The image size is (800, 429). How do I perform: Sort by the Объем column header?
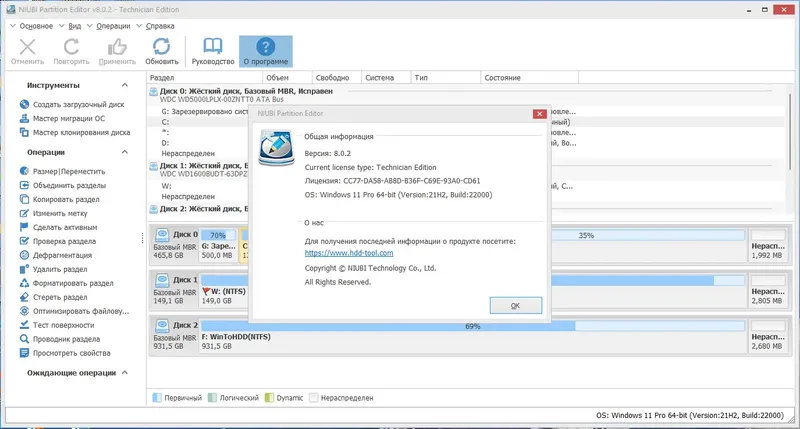pos(287,78)
